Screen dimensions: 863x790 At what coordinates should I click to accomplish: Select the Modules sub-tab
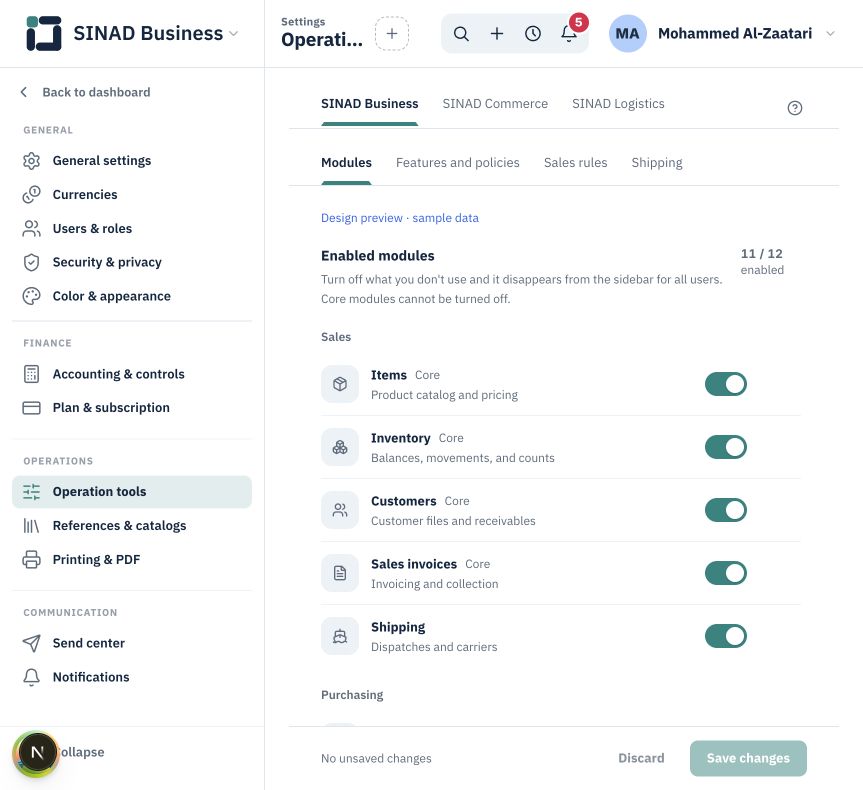pyautogui.click(x=346, y=162)
